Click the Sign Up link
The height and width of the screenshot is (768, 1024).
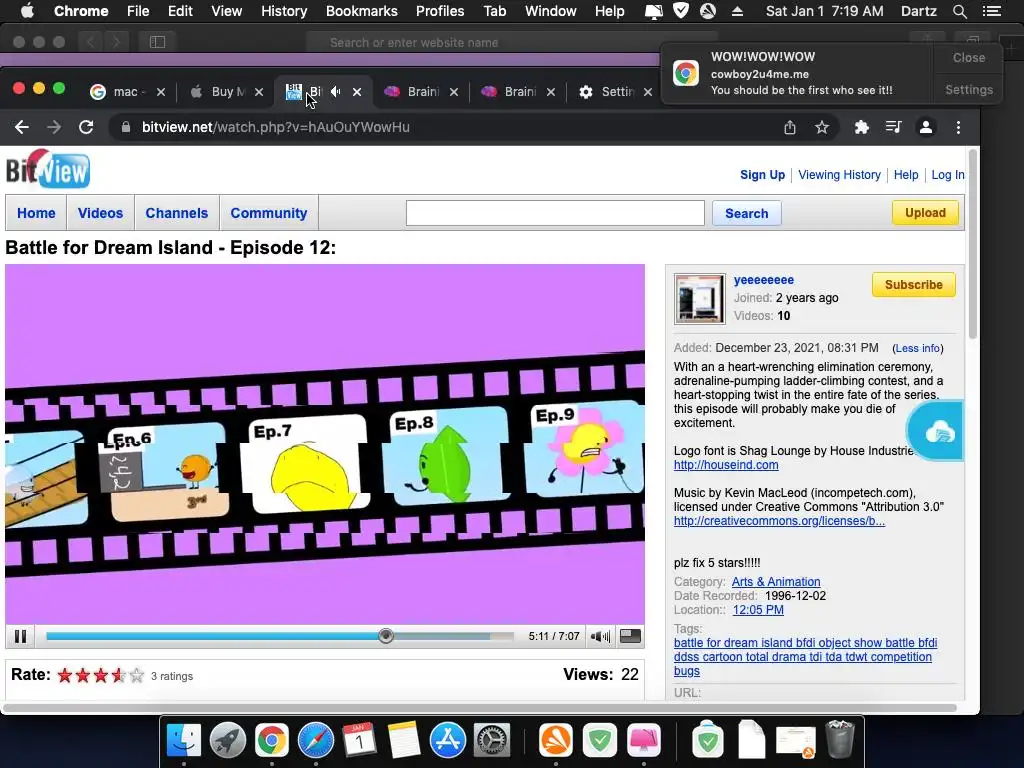[762, 175]
